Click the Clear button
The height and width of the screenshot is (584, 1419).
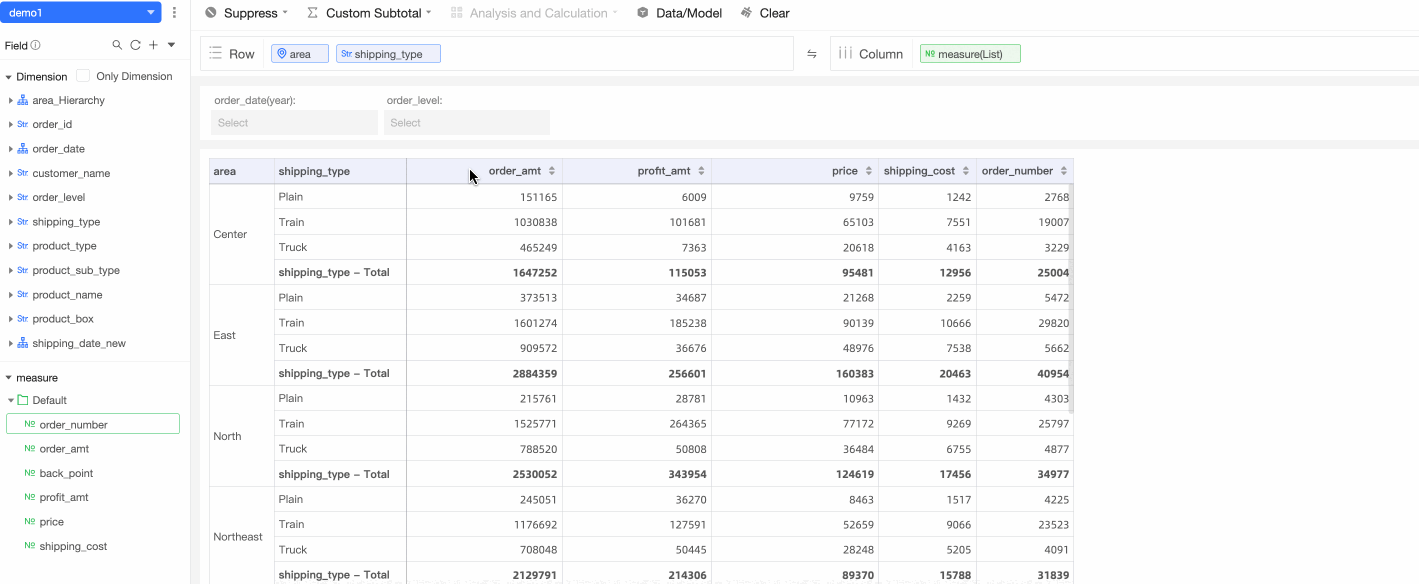765,13
